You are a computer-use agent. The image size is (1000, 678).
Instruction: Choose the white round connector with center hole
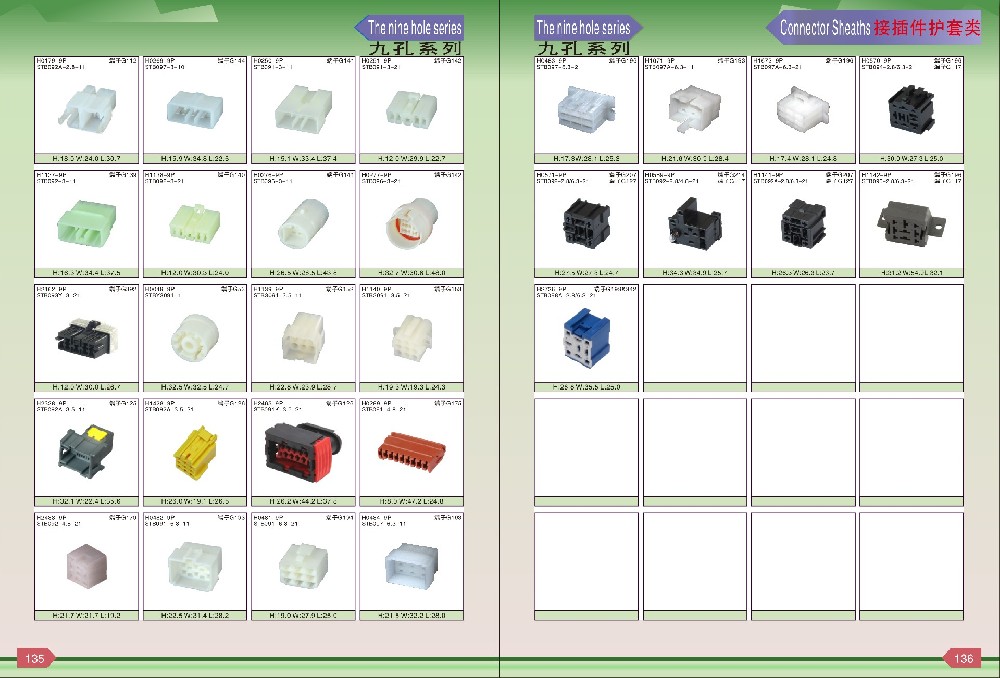(x=195, y=337)
